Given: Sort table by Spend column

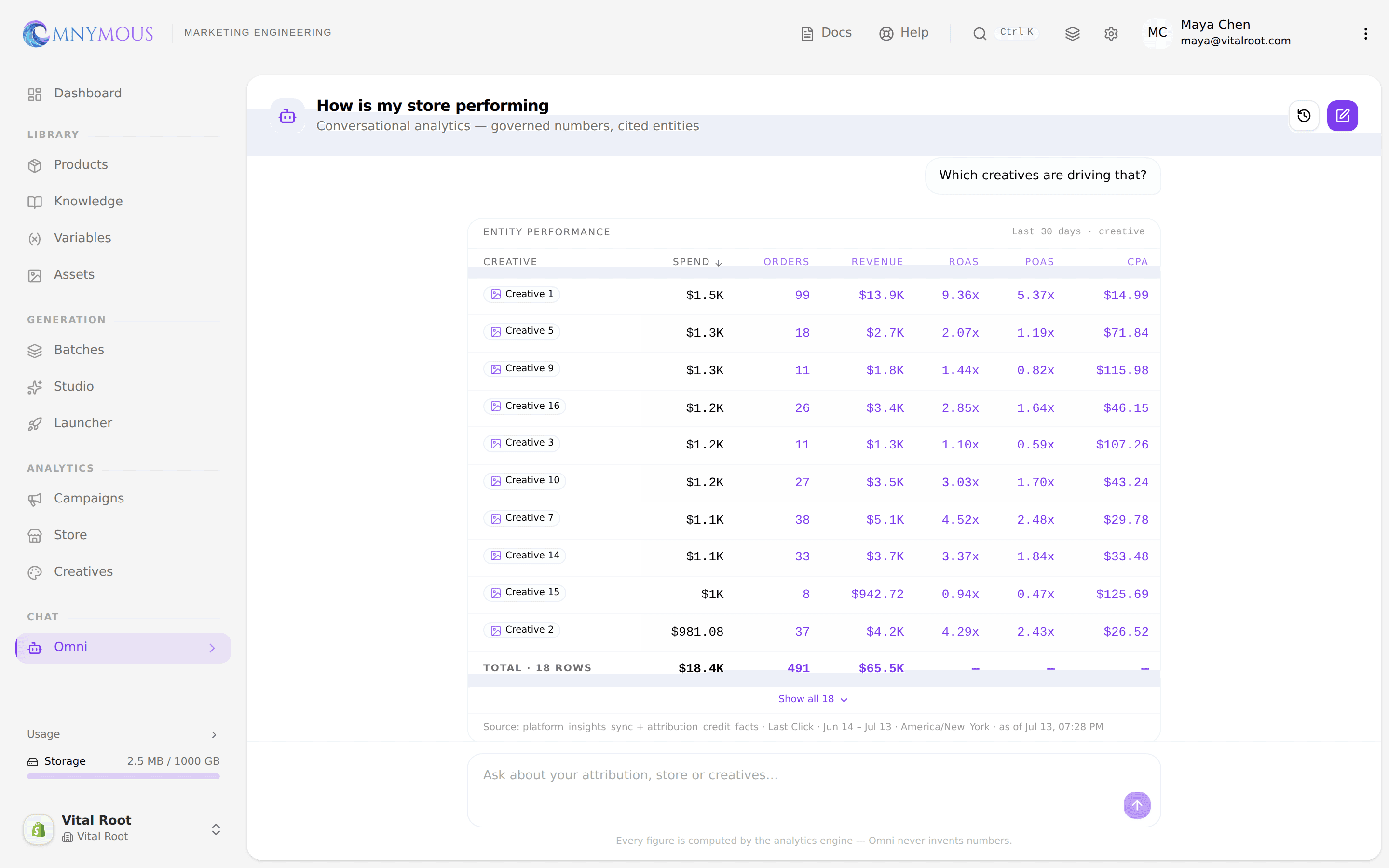Looking at the screenshot, I should [697, 262].
